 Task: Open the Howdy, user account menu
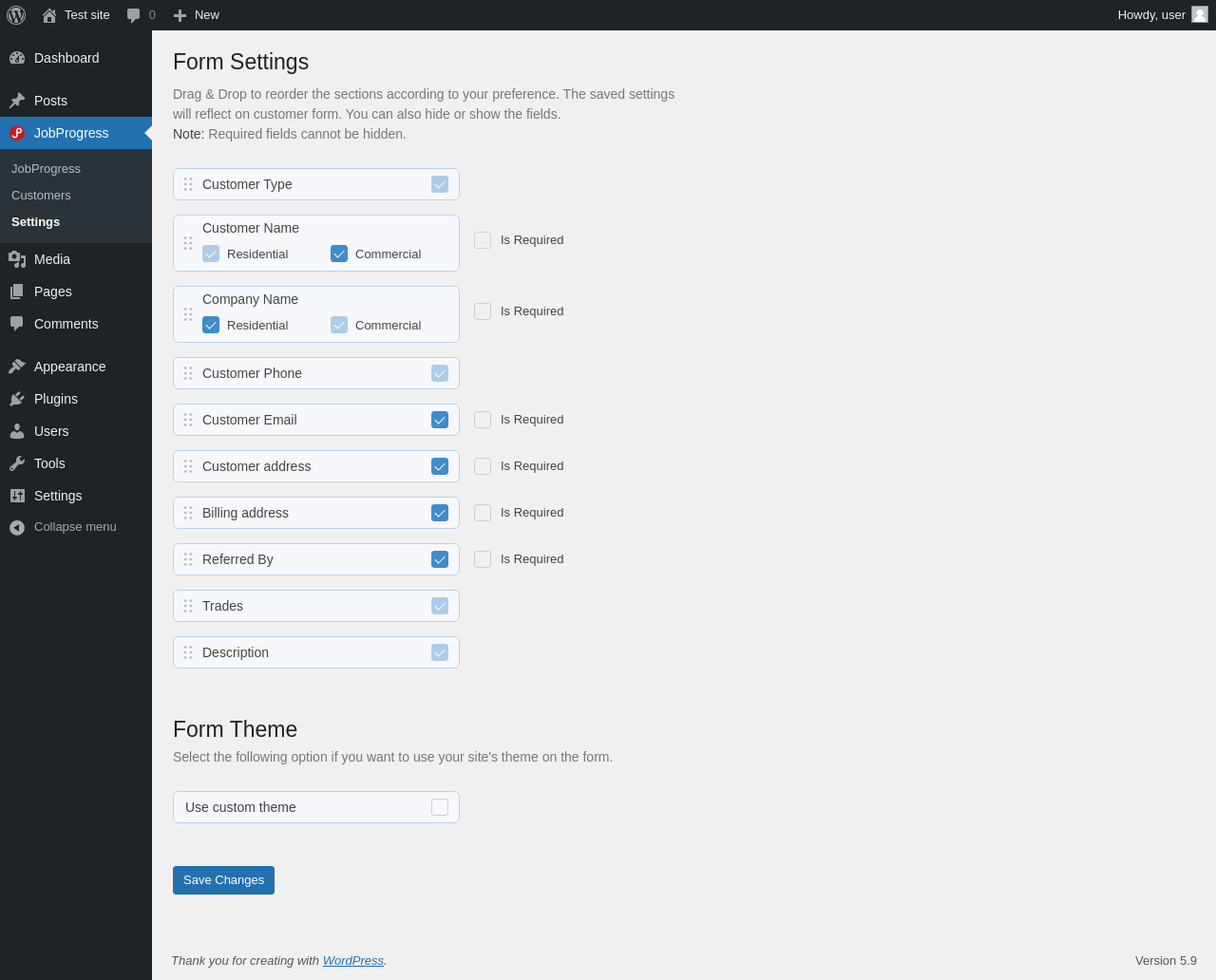(1150, 15)
